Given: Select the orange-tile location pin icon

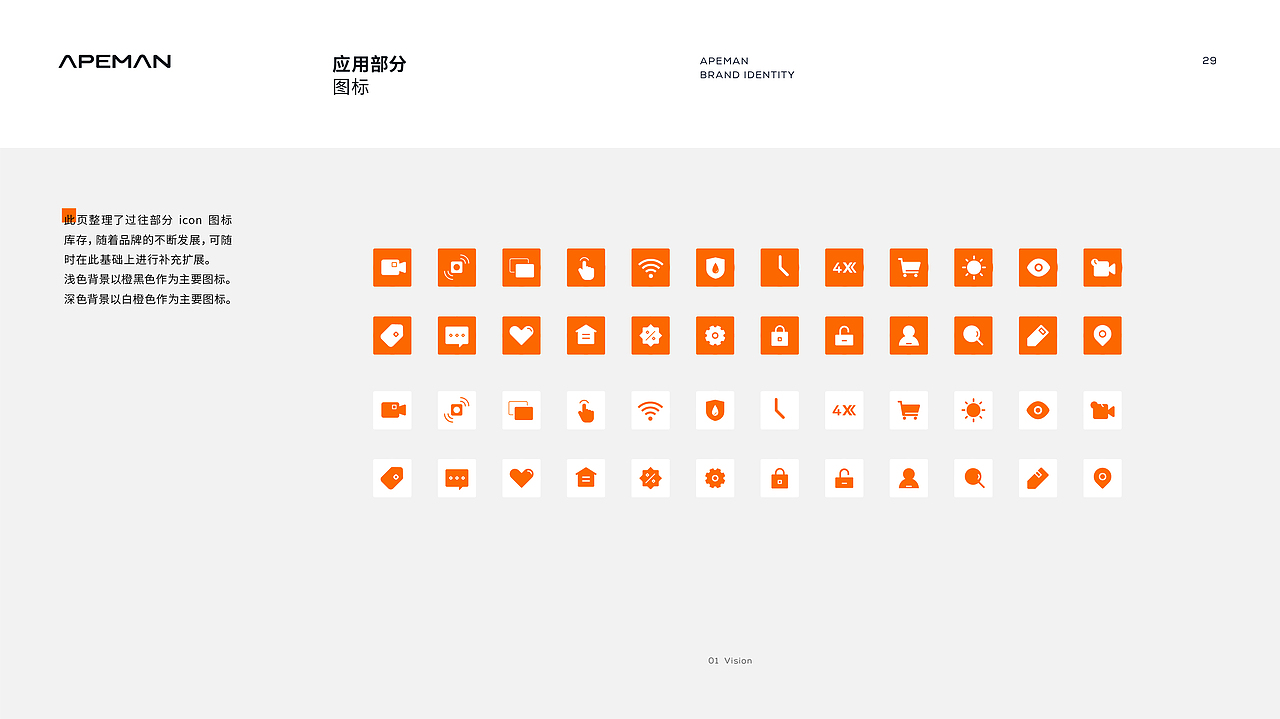Looking at the screenshot, I should click(x=1102, y=336).
